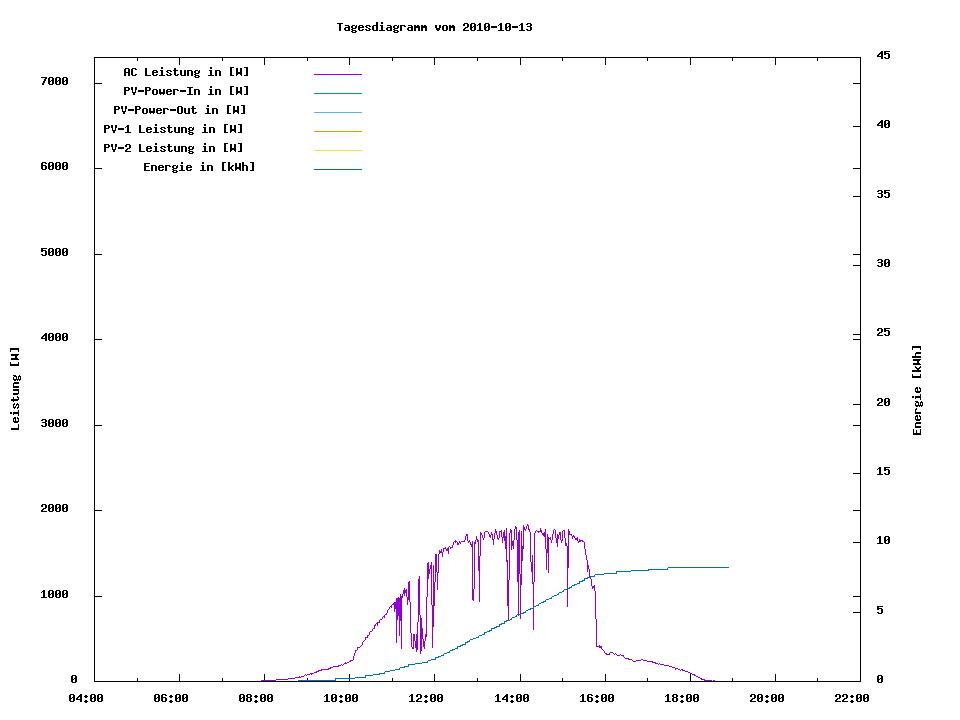The image size is (960, 720).
Task: Click the light blue PV-Power-Out legend line
Action: 337,112
